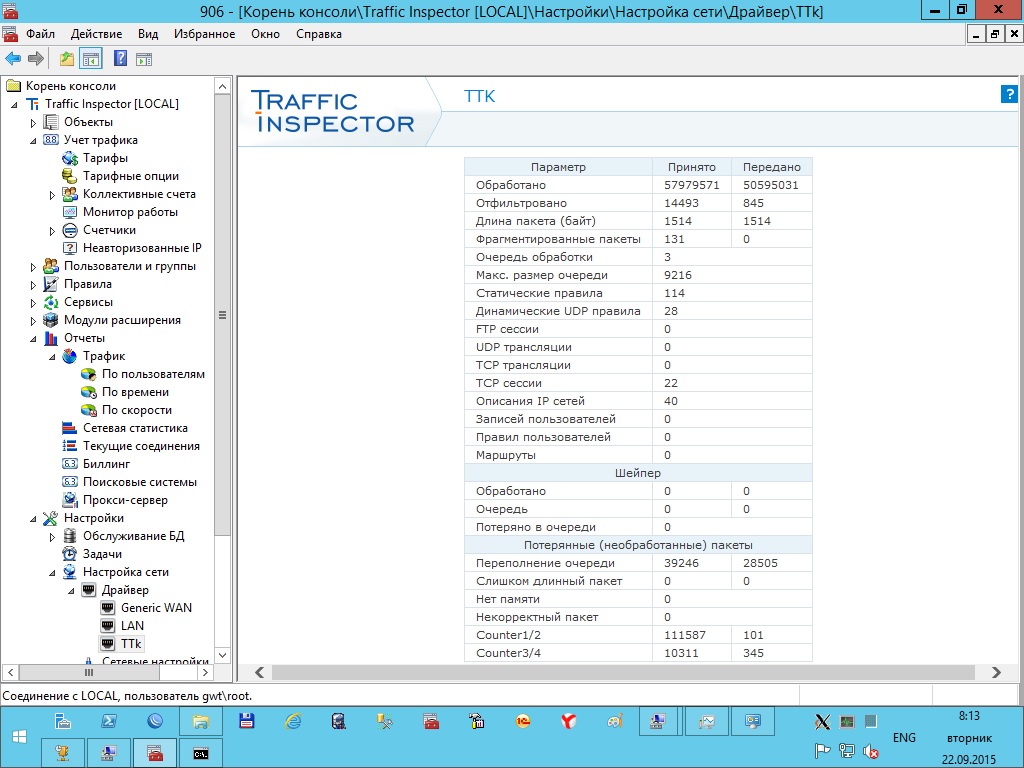1024x768 pixels.
Task: Open the Окно menu
Action: [x=265, y=34]
